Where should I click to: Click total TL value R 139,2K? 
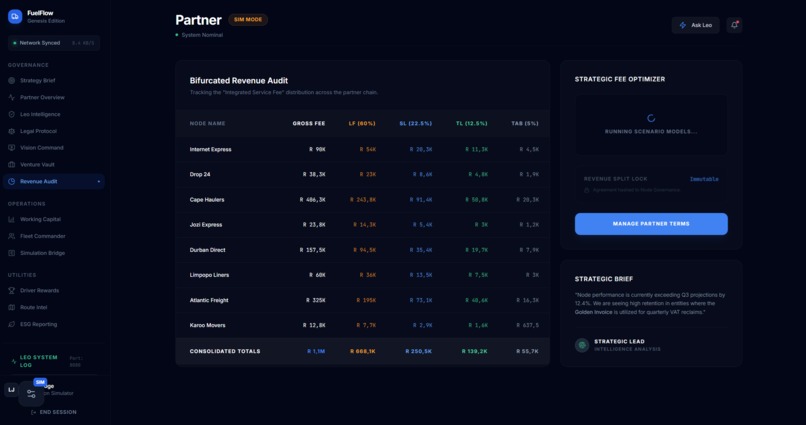coord(474,352)
